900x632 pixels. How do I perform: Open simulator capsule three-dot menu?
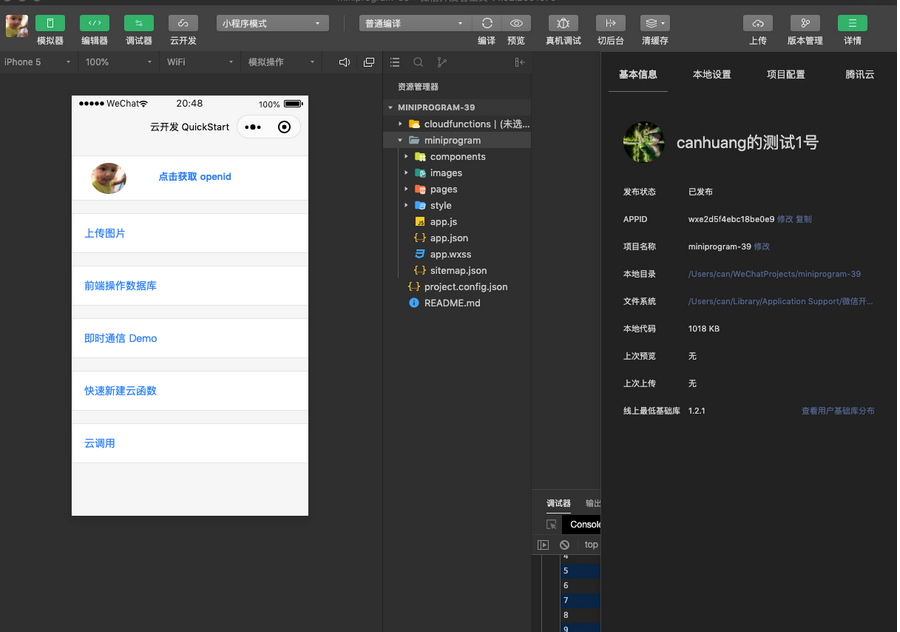[253, 127]
